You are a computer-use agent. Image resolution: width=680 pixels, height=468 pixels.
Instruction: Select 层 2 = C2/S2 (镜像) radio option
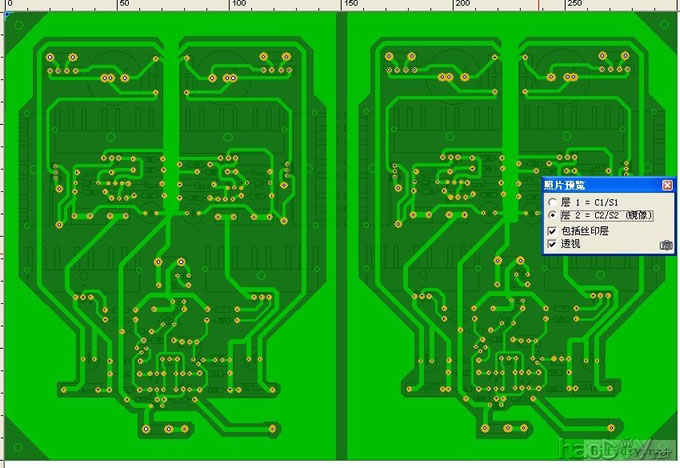(551, 215)
